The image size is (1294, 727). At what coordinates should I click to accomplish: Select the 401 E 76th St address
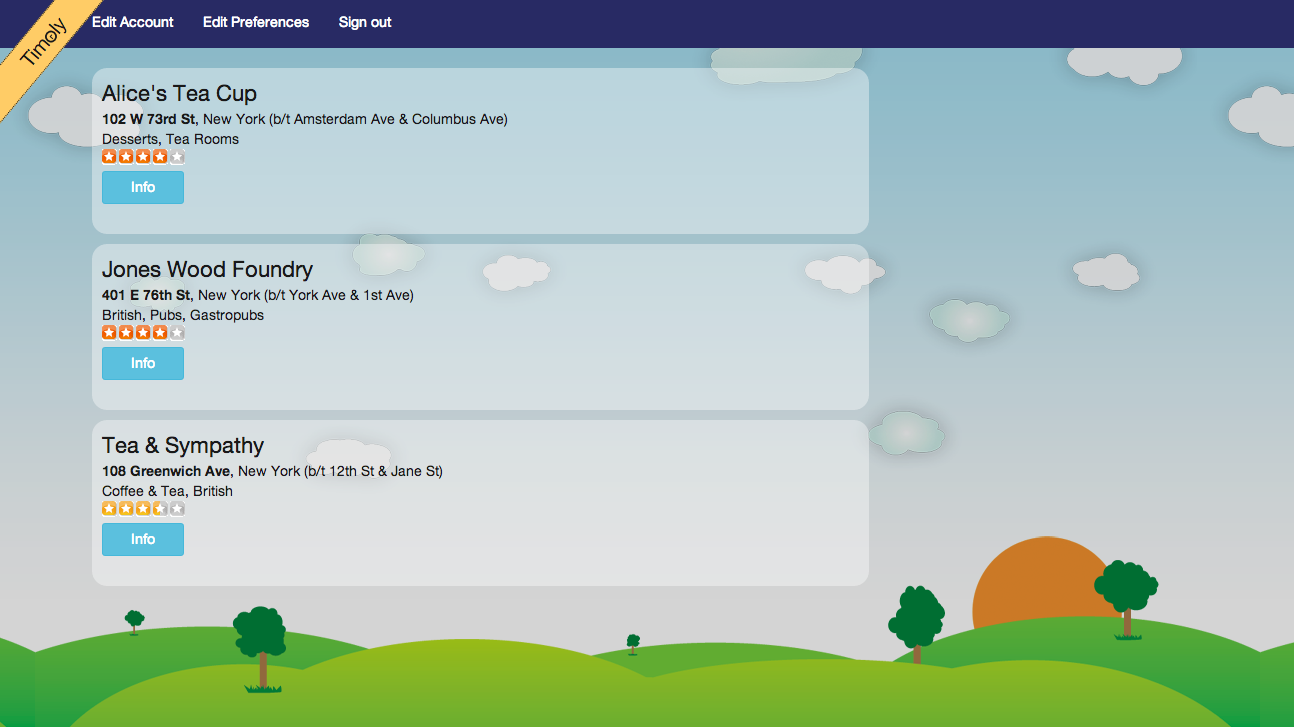(x=146, y=295)
